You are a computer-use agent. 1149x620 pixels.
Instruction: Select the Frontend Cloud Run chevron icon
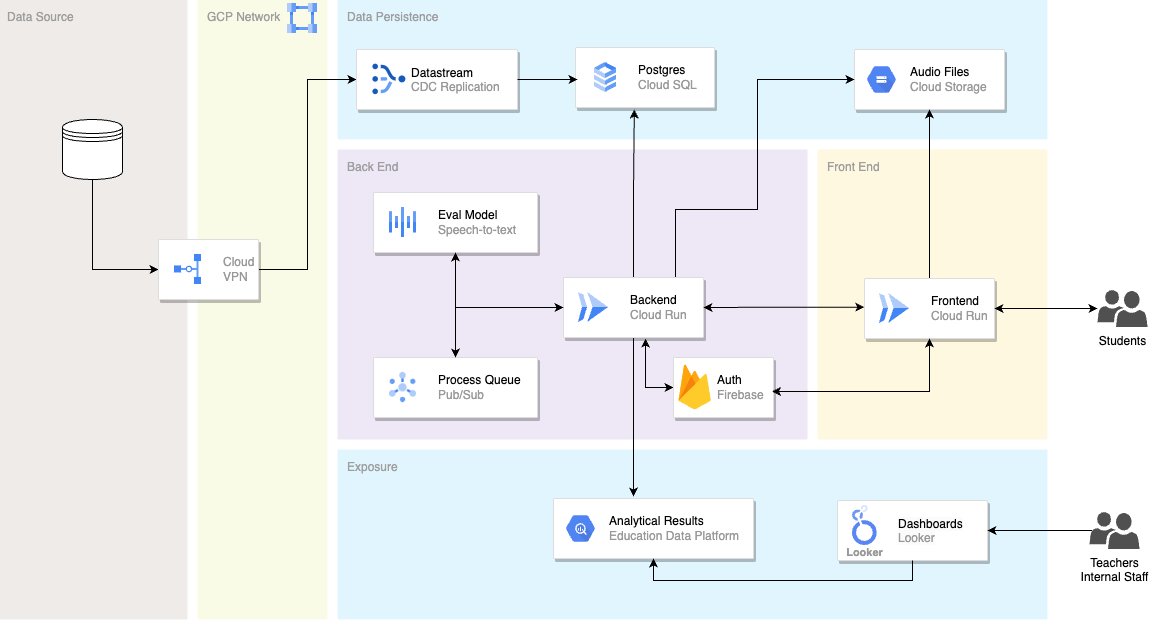point(893,308)
